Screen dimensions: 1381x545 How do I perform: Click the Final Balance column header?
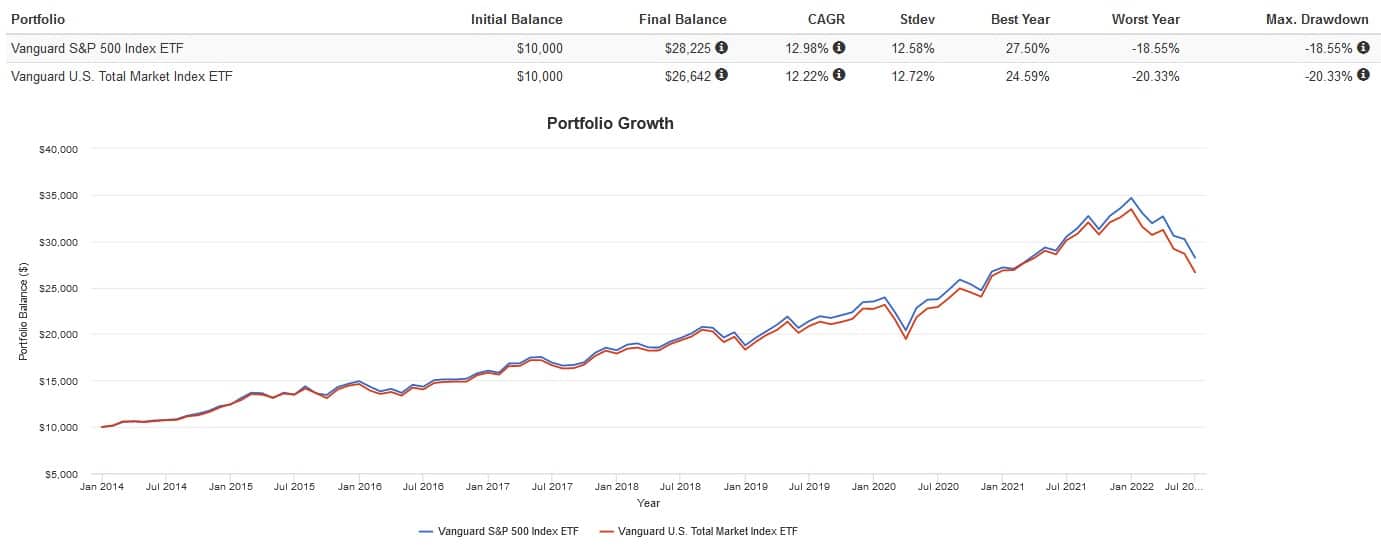(x=682, y=19)
